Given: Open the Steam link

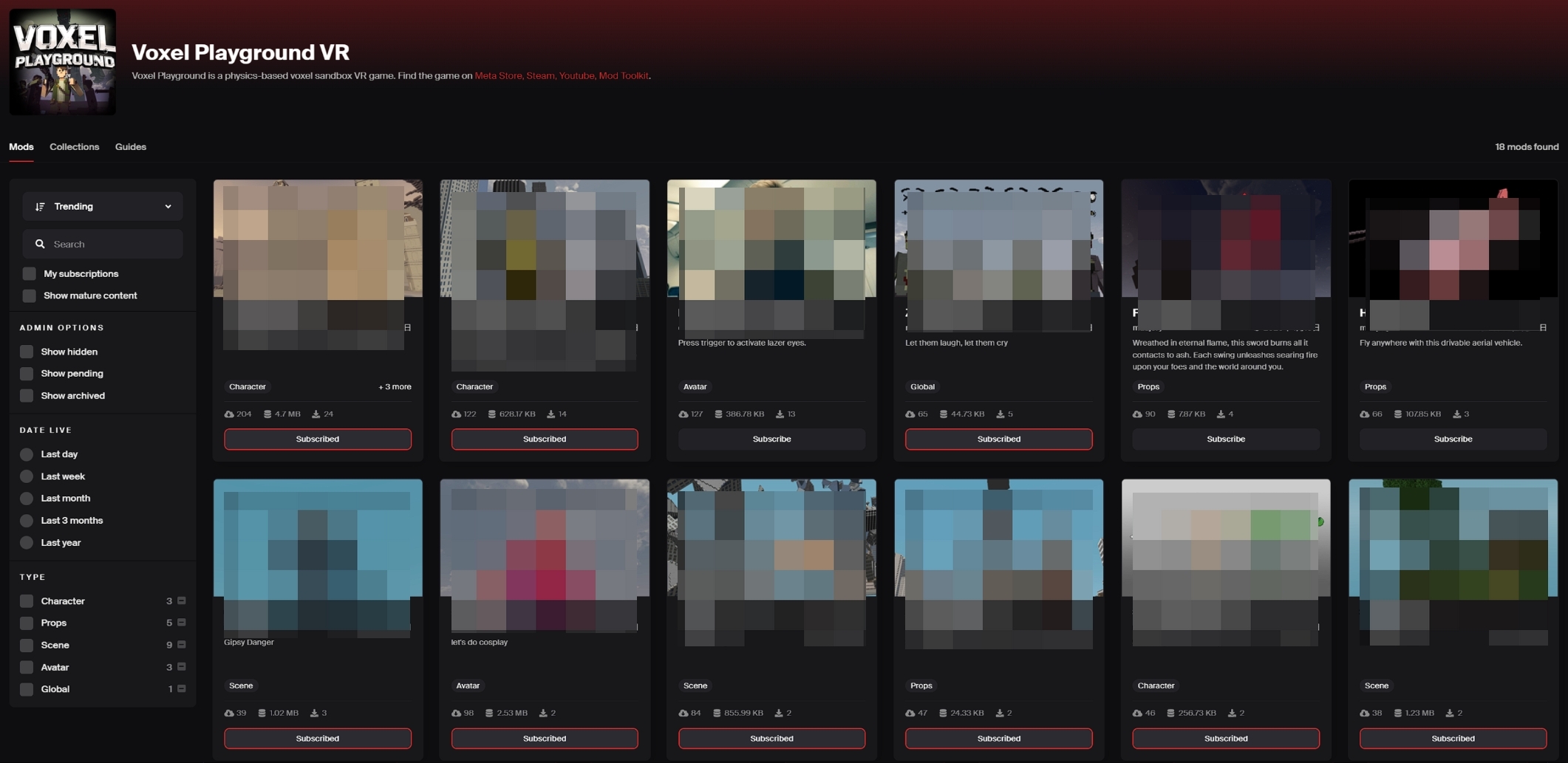Looking at the screenshot, I should click(x=540, y=76).
